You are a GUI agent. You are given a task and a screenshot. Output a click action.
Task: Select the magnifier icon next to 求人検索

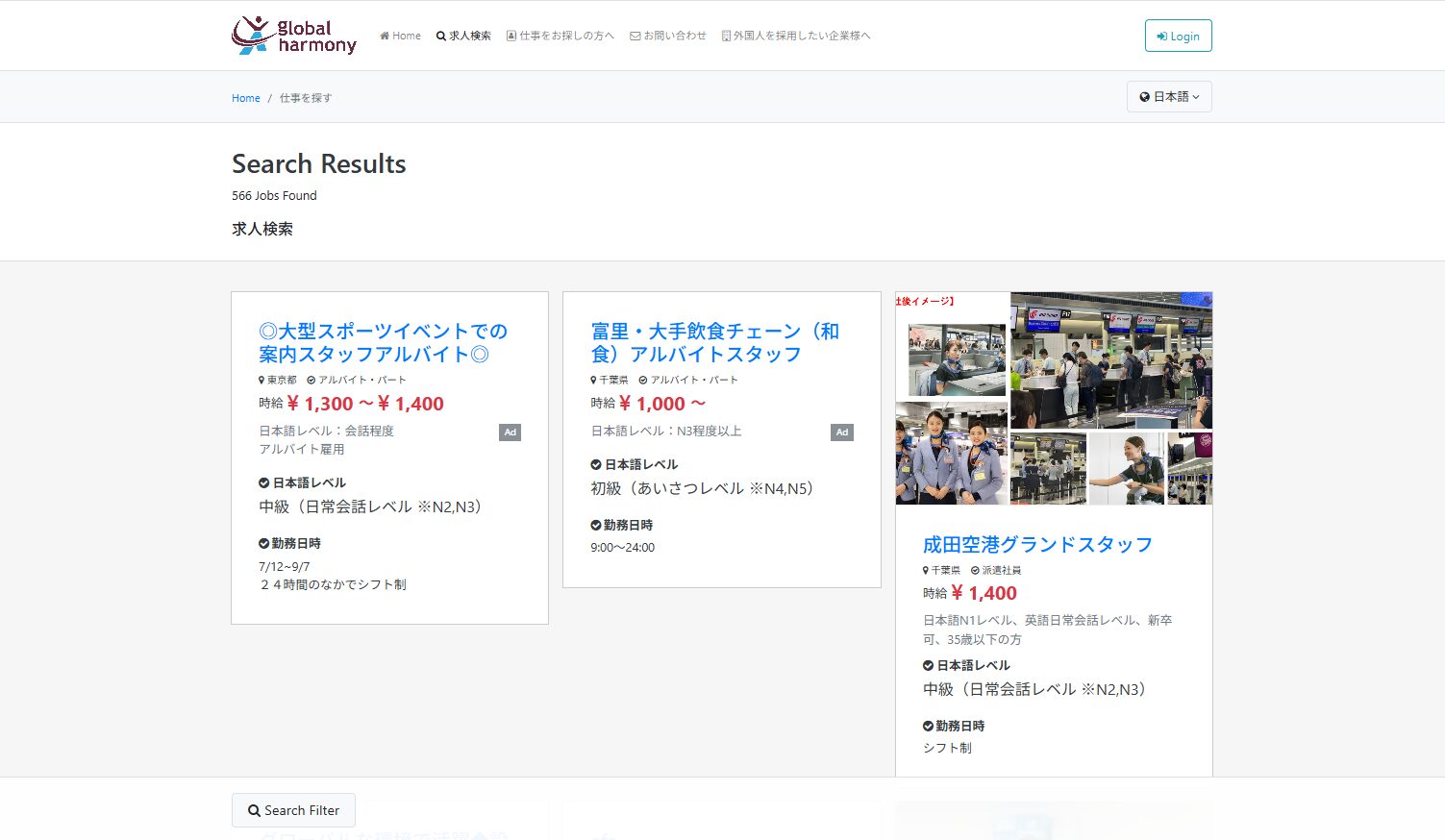click(439, 35)
